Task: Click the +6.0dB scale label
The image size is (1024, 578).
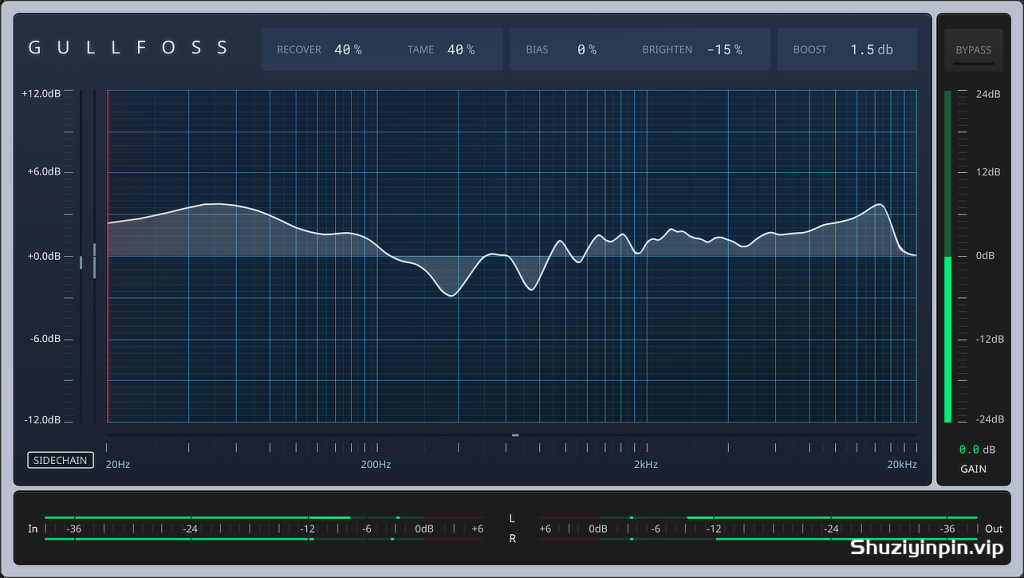Action: (x=44, y=171)
